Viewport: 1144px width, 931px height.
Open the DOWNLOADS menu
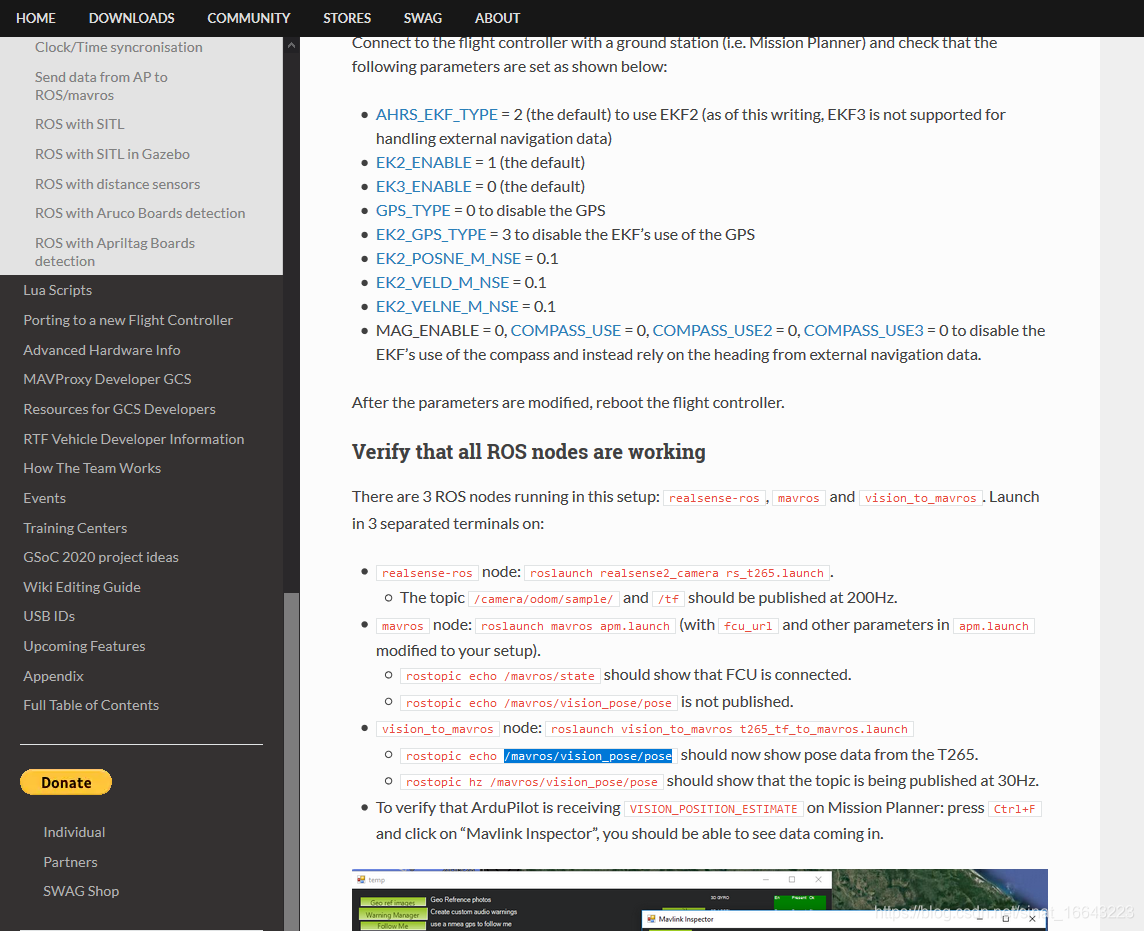click(x=132, y=18)
